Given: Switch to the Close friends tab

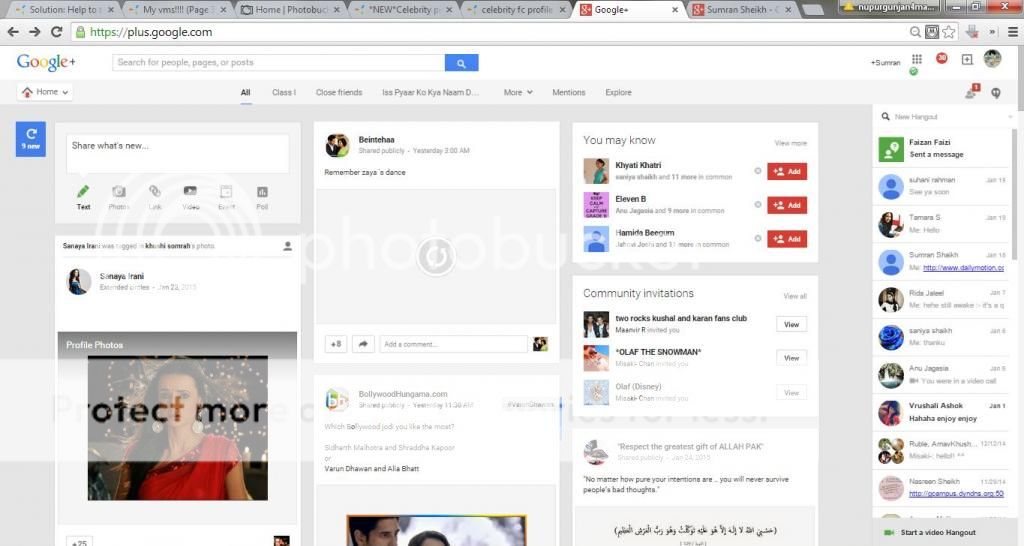Looking at the screenshot, I should tap(339, 93).
